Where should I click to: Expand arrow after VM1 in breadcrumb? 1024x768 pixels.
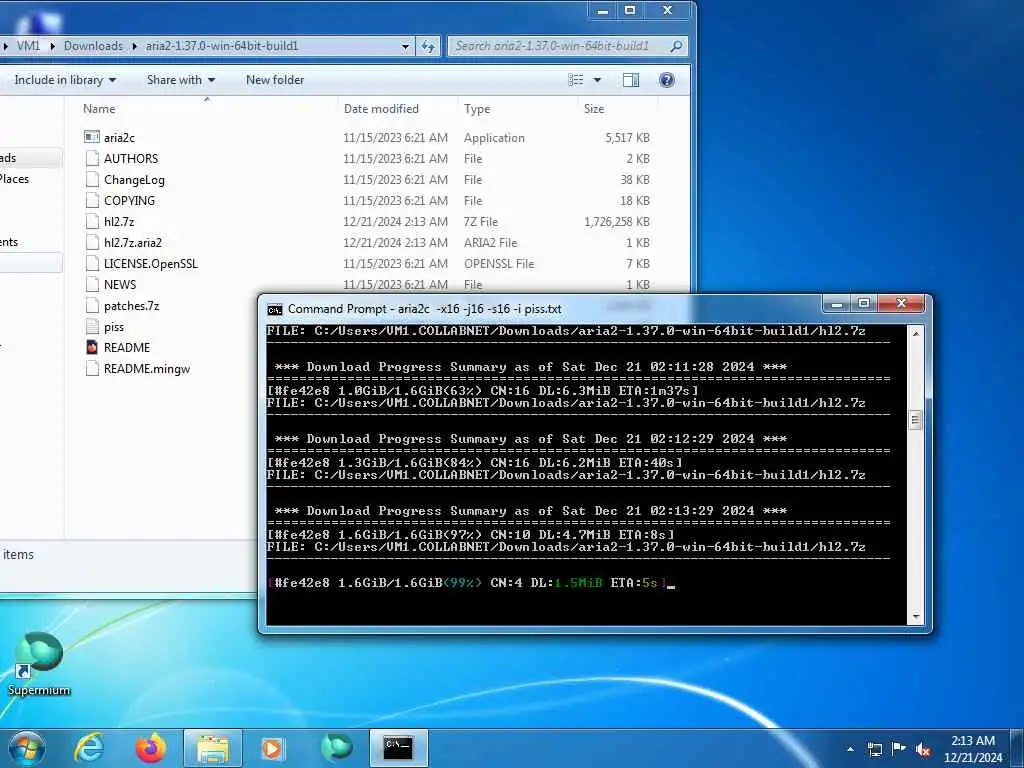52,46
